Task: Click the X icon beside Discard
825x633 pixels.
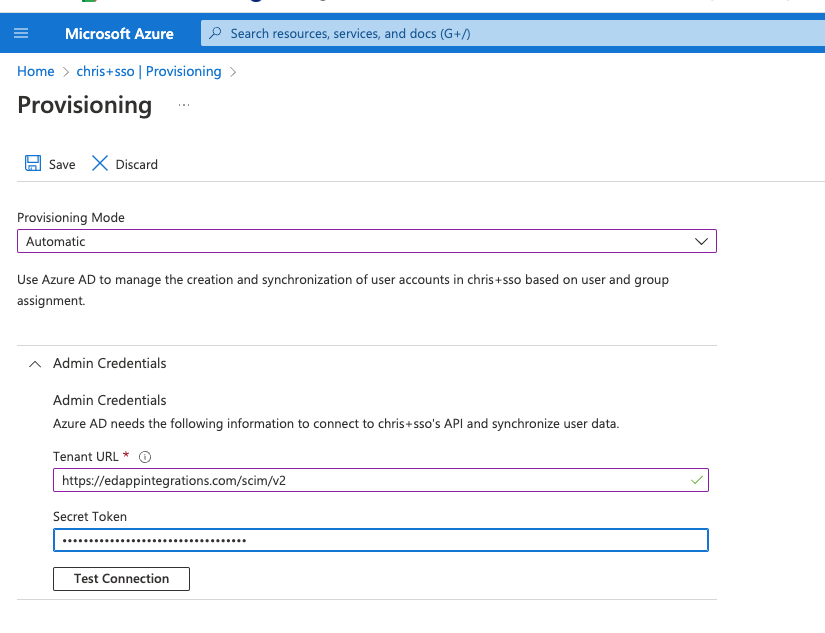Action: click(99, 163)
